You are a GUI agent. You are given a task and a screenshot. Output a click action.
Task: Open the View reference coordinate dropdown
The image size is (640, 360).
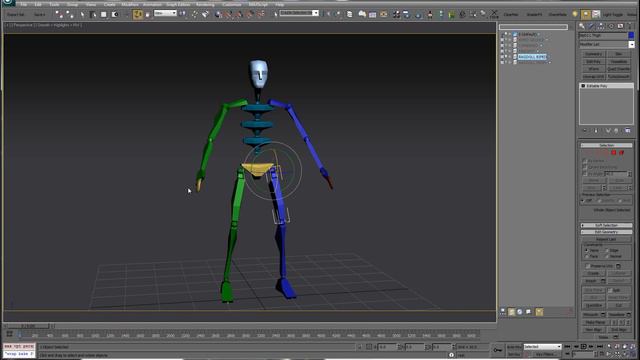(165, 13)
